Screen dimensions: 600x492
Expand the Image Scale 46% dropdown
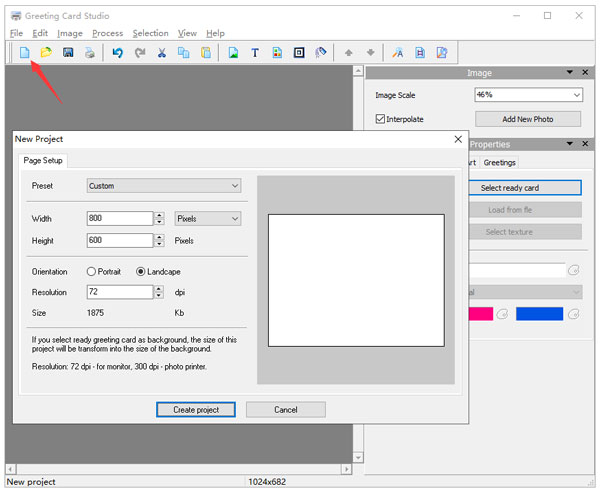pos(528,95)
